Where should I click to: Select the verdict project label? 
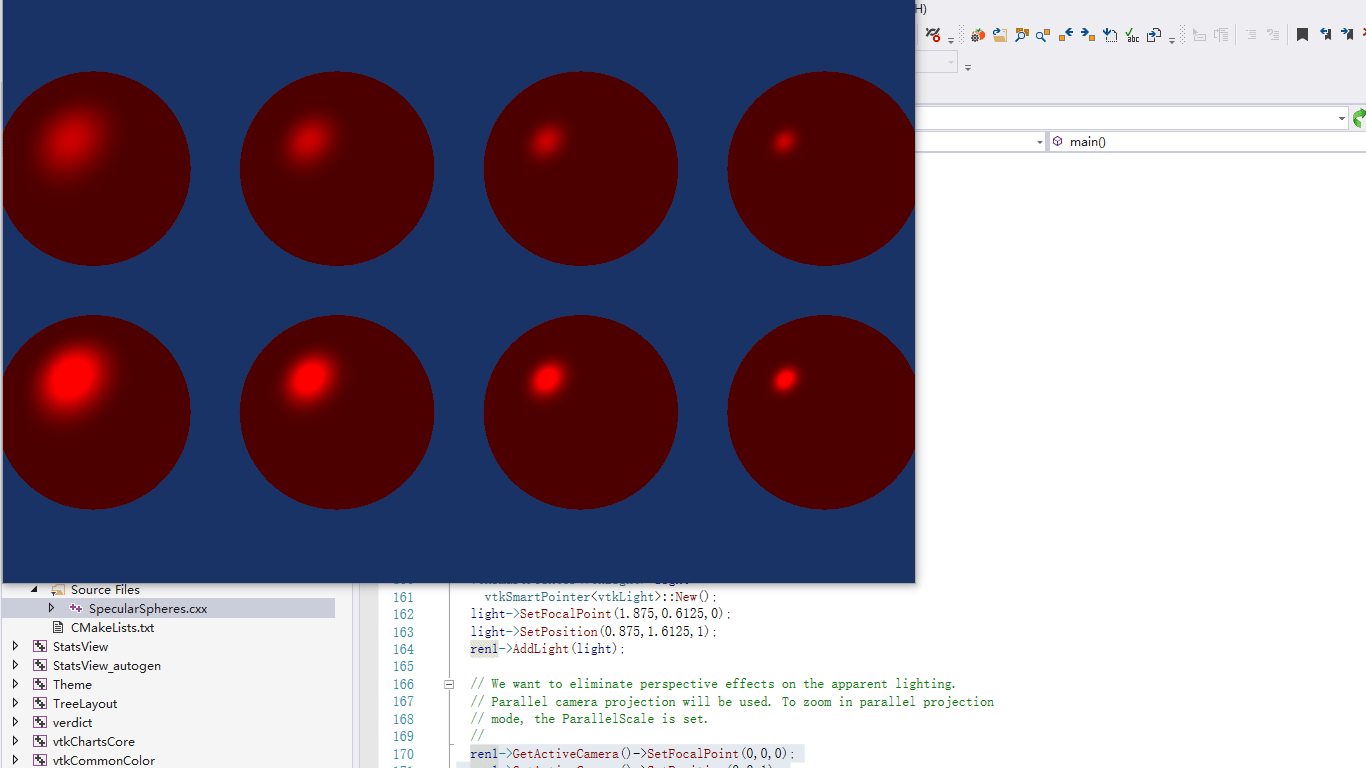click(x=72, y=723)
